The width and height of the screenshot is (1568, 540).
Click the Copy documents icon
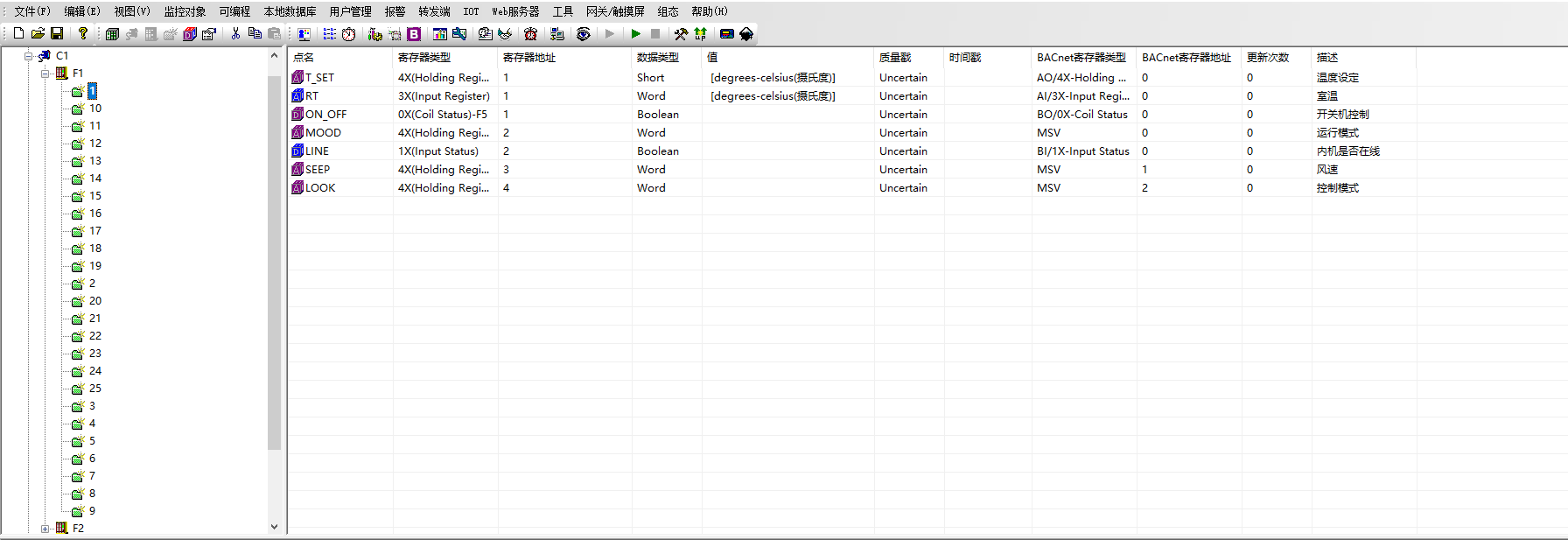[x=255, y=33]
